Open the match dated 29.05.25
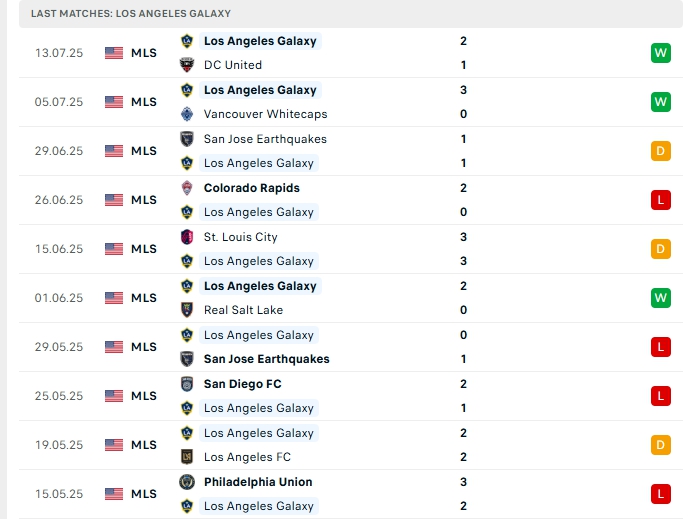 (59, 347)
